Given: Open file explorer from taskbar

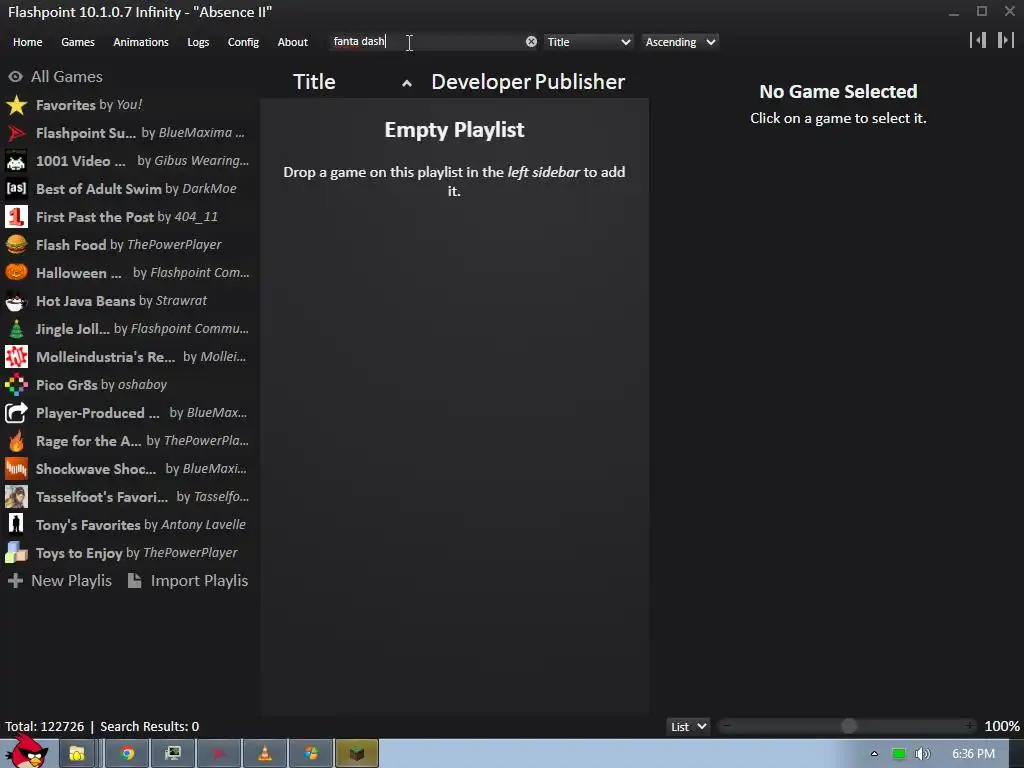Looking at the screenshot, I should click(x=77, y=754).
